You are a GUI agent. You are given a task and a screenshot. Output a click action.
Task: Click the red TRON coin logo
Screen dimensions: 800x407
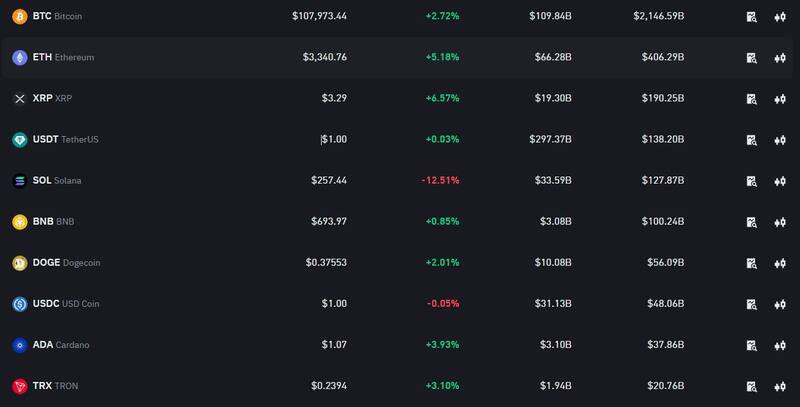point(19,386)
